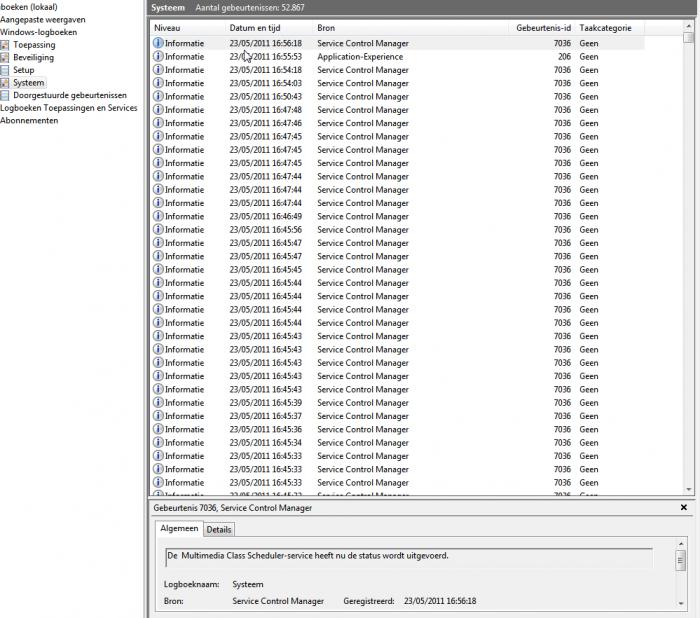Open Logboeken Toepassingen en Services node

point(69,108)
